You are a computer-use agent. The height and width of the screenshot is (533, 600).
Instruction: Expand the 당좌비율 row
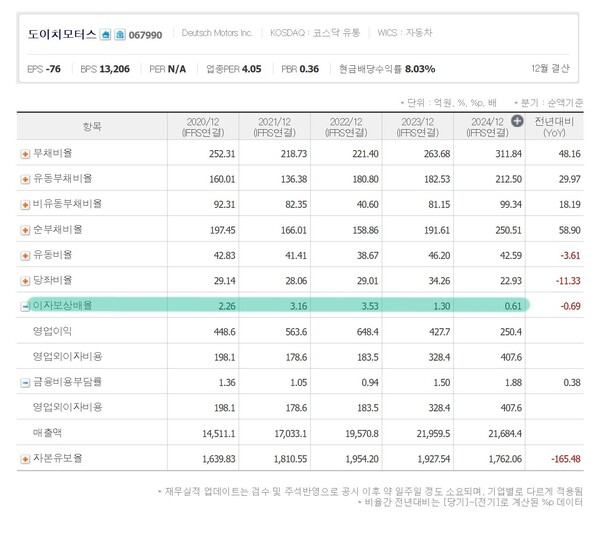(25, 281)
